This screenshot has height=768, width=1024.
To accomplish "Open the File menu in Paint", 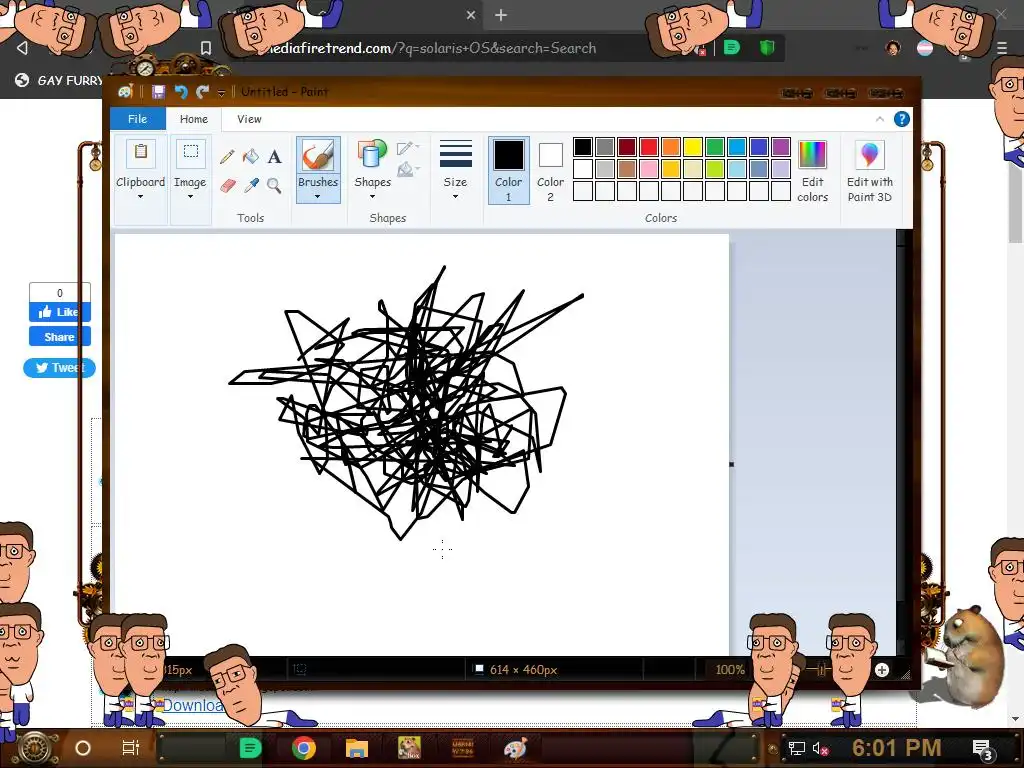I will point(137,119).
